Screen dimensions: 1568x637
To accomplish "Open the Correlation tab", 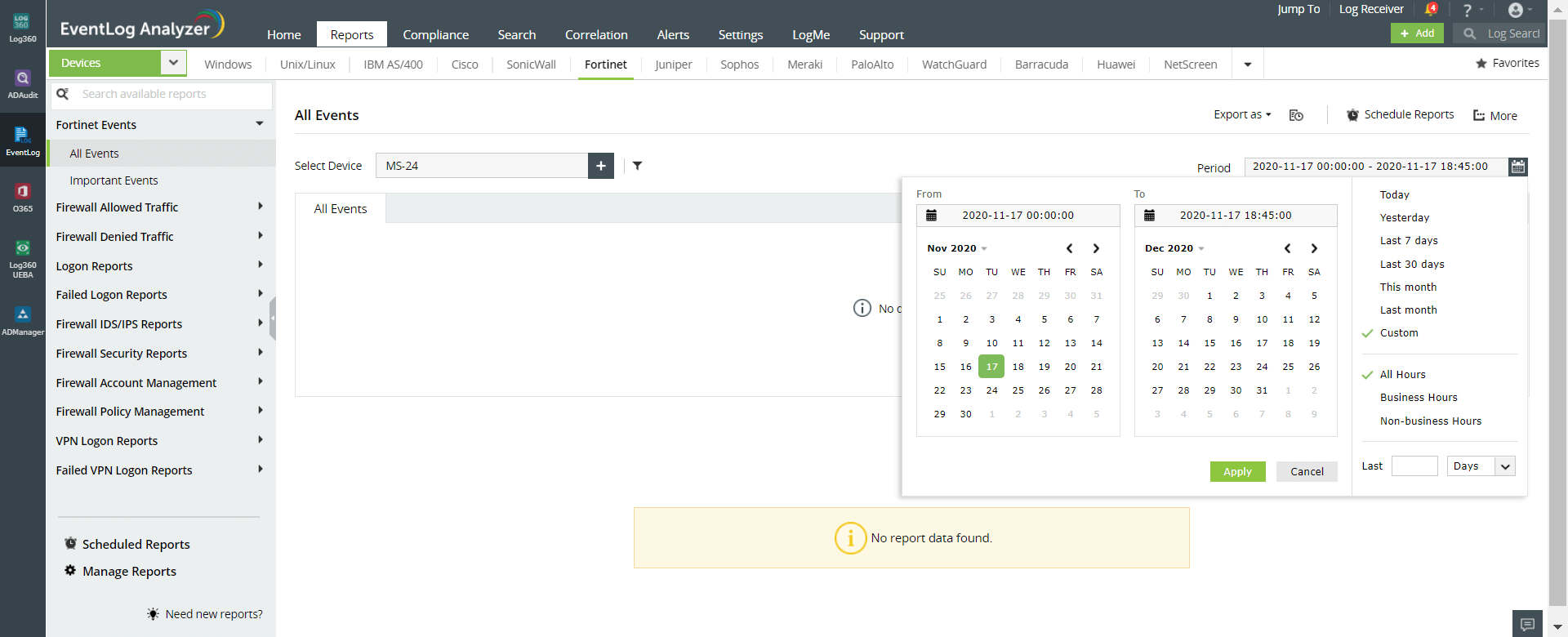I will [x=596, y=35].
